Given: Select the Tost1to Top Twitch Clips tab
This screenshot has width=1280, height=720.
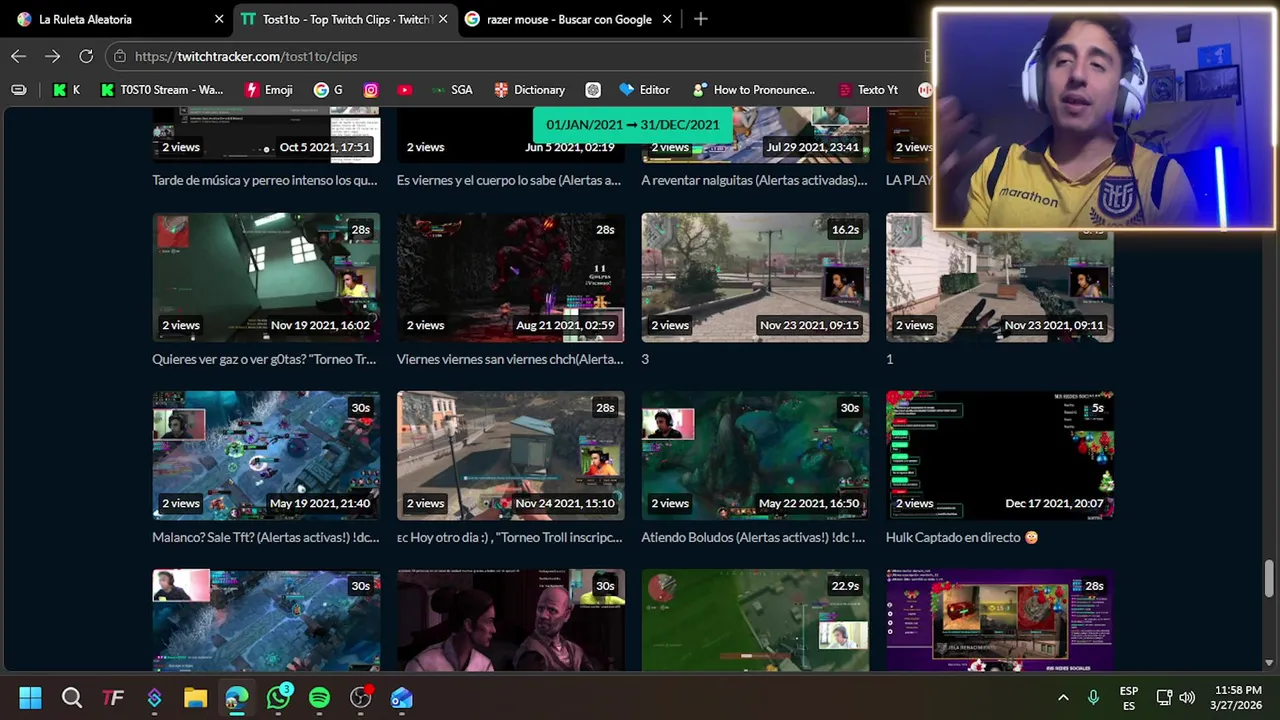Looking at the screenshot, I should (344, 19).
